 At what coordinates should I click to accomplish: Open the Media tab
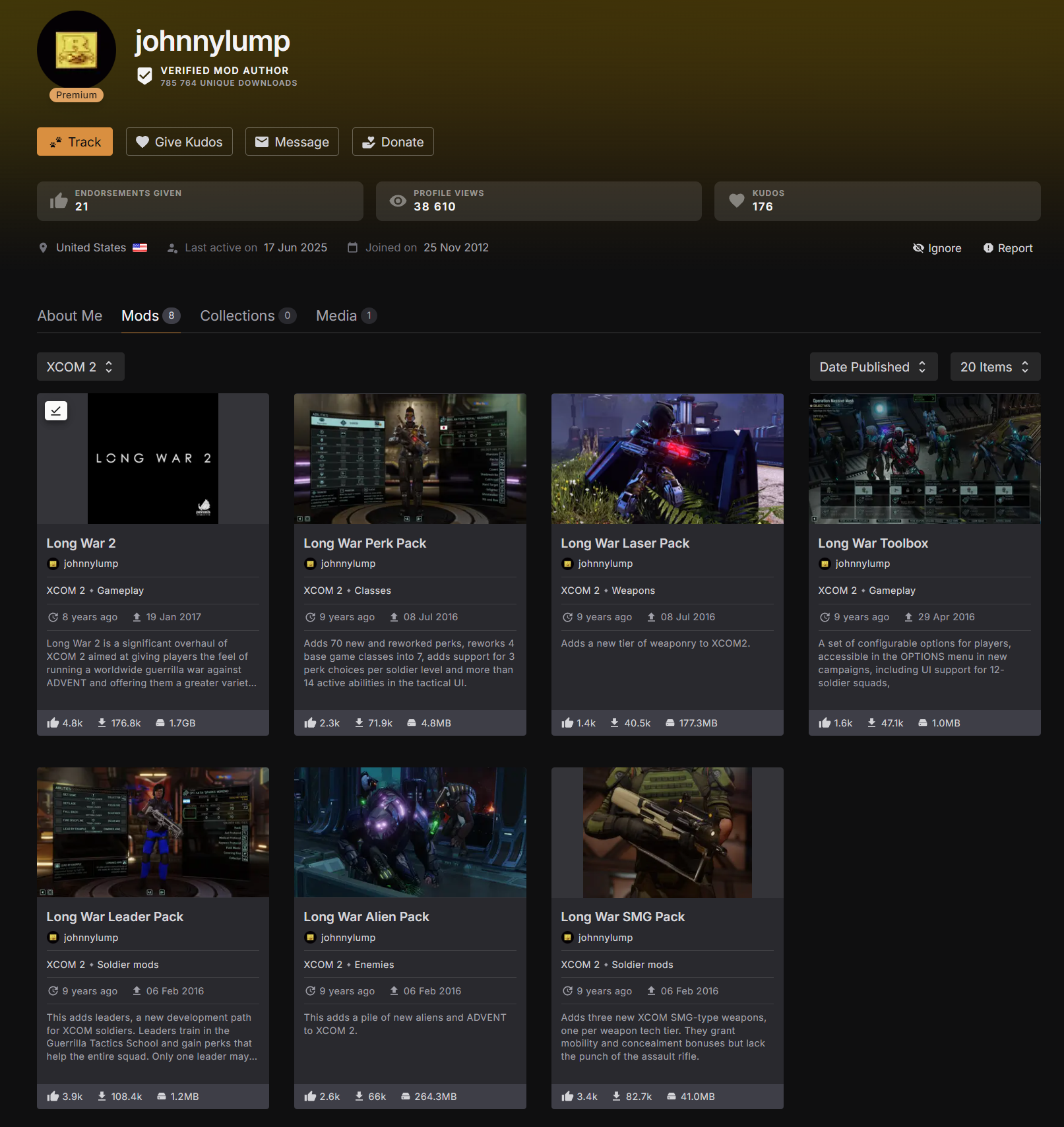point(346,316)
